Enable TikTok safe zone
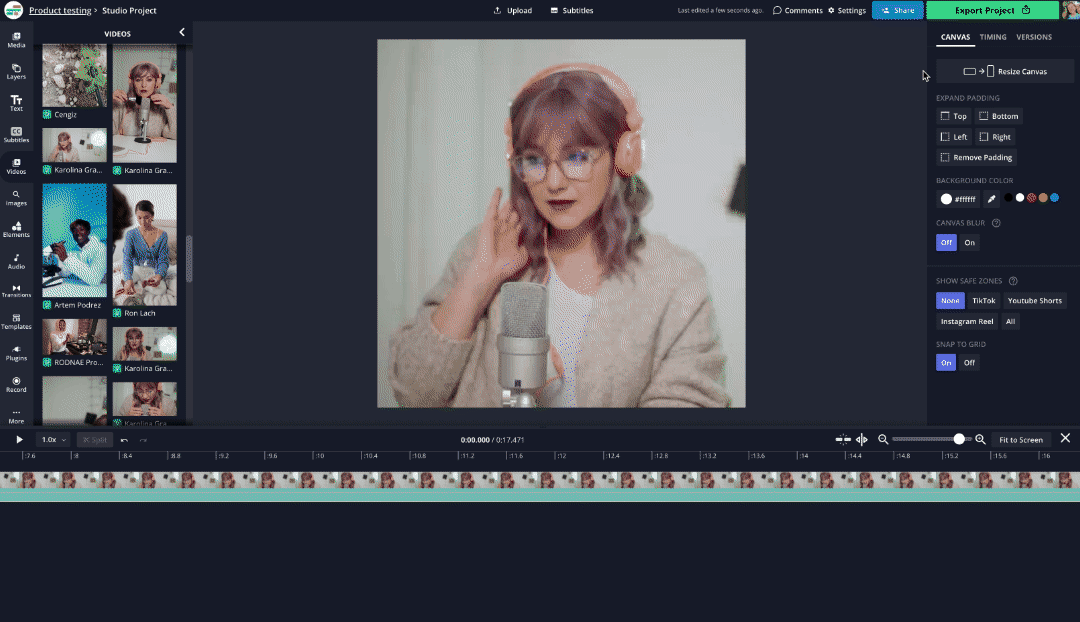This screenshot has width=1080, height=622. (x=984, y=301)
